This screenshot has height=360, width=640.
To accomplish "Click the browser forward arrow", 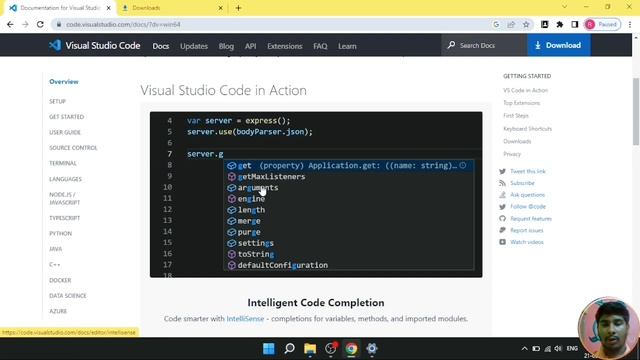I will tap(25, 24).
